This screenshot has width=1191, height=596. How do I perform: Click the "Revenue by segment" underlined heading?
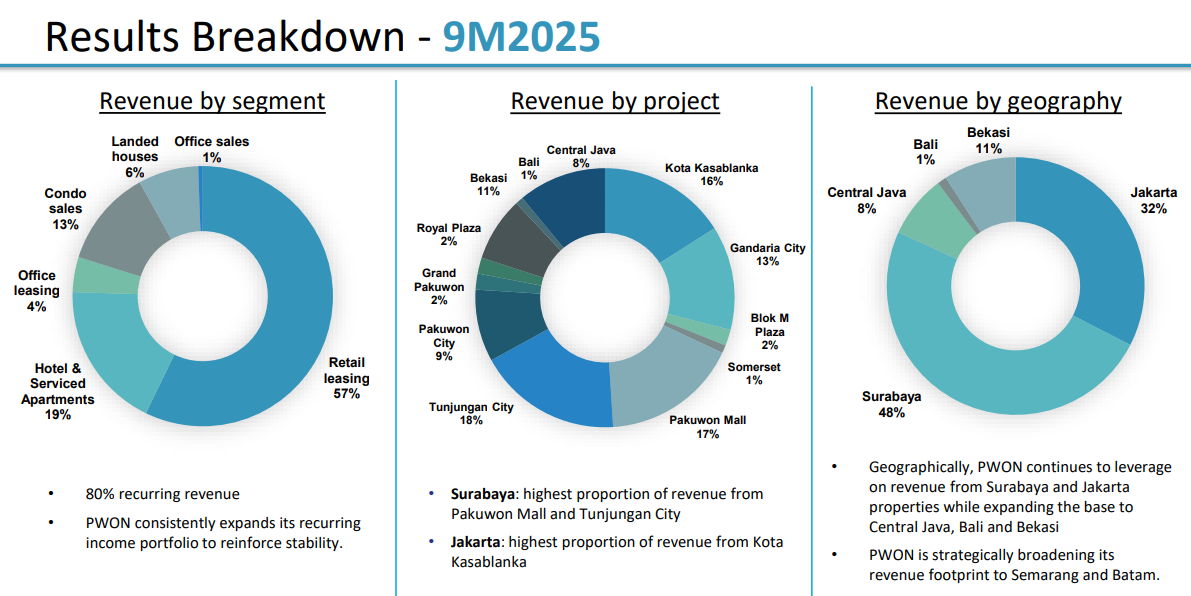pyautogui.click(x=212, y=101)
